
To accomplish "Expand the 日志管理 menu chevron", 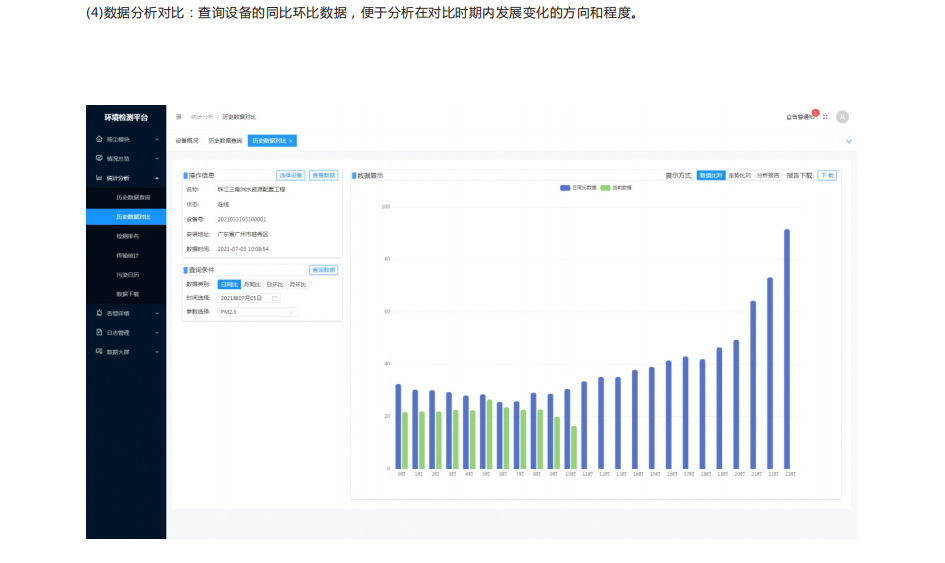I will (157, 332).
